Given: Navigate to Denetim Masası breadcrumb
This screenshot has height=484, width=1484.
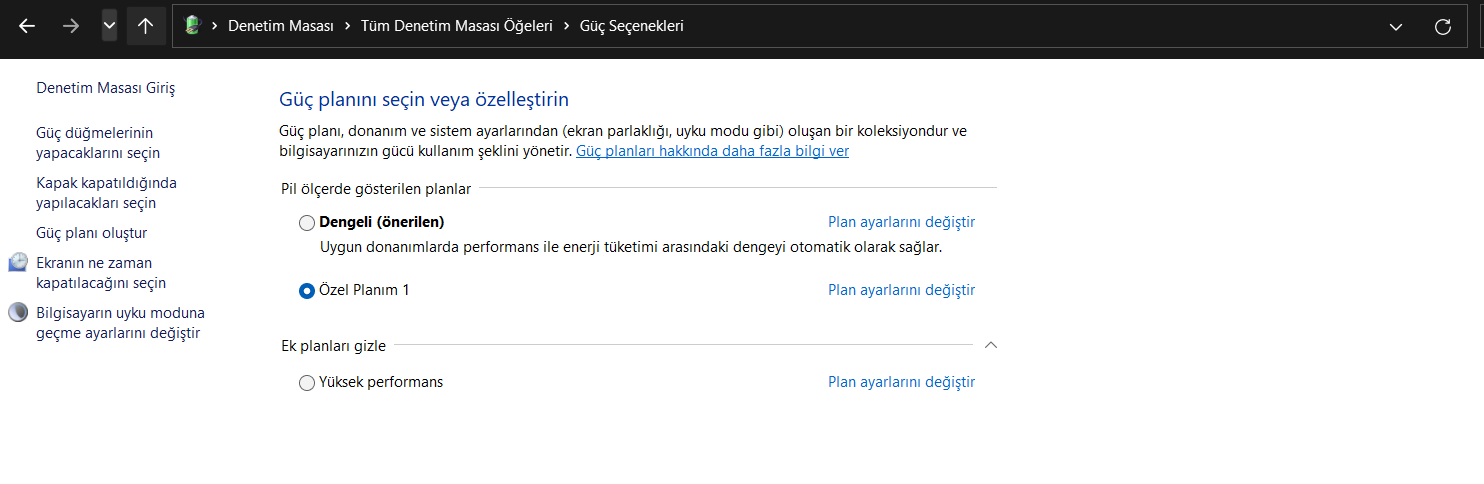Looking at the screenshot, I should click(281, 27).
